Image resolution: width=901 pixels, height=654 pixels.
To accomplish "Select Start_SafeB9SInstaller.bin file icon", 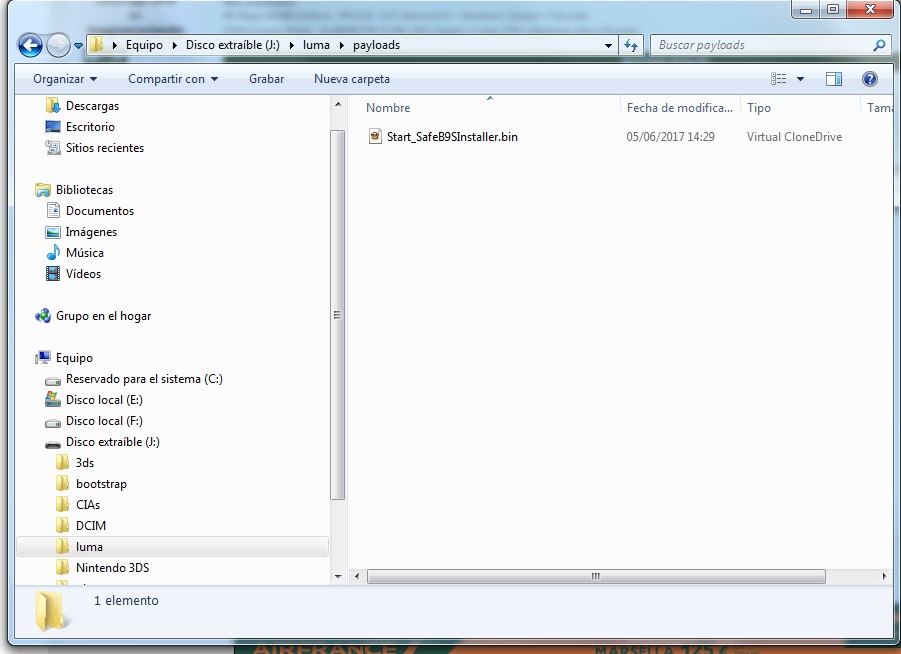I will pyautogui.click(x=375, y=137).
